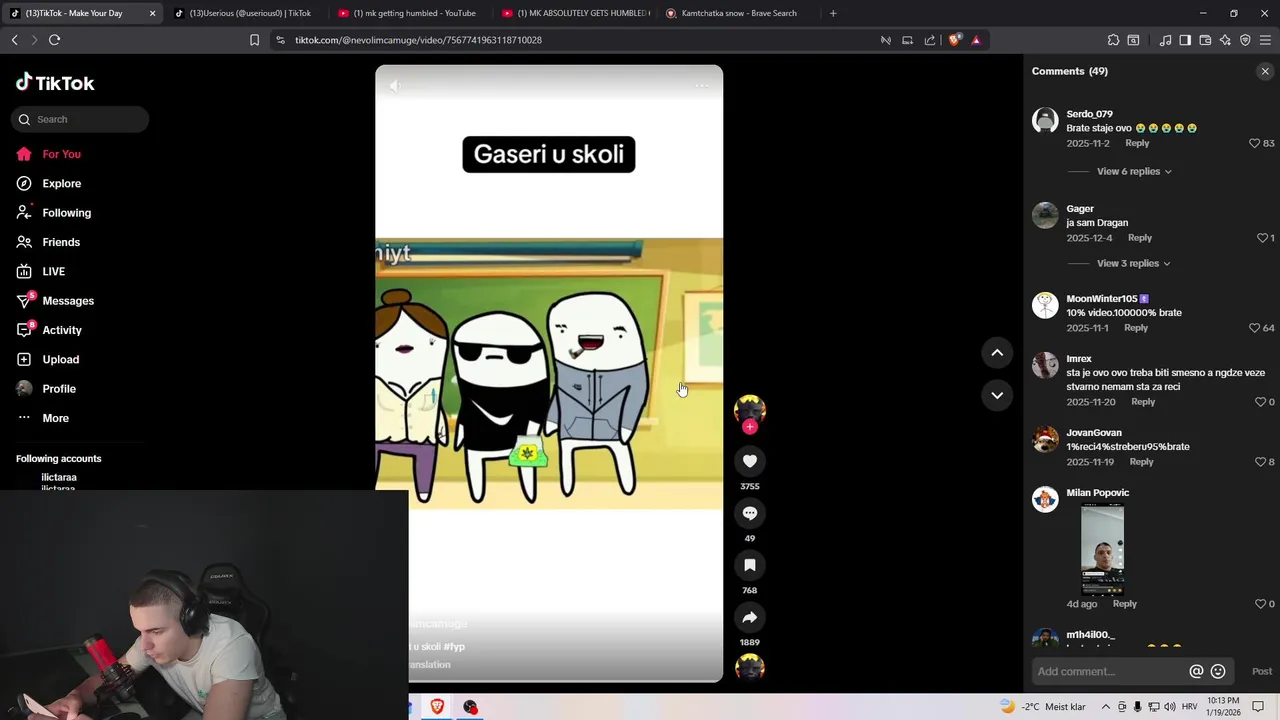Share the video with the arrow icon
This screenshot has width=1280, height=720.
click(x=750, y=617)
